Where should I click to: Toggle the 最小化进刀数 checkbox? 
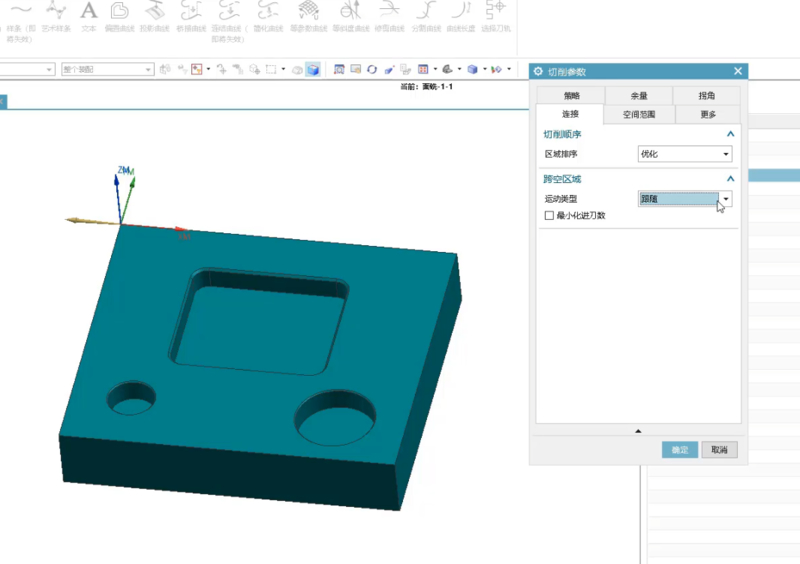(x=549, y=215)
